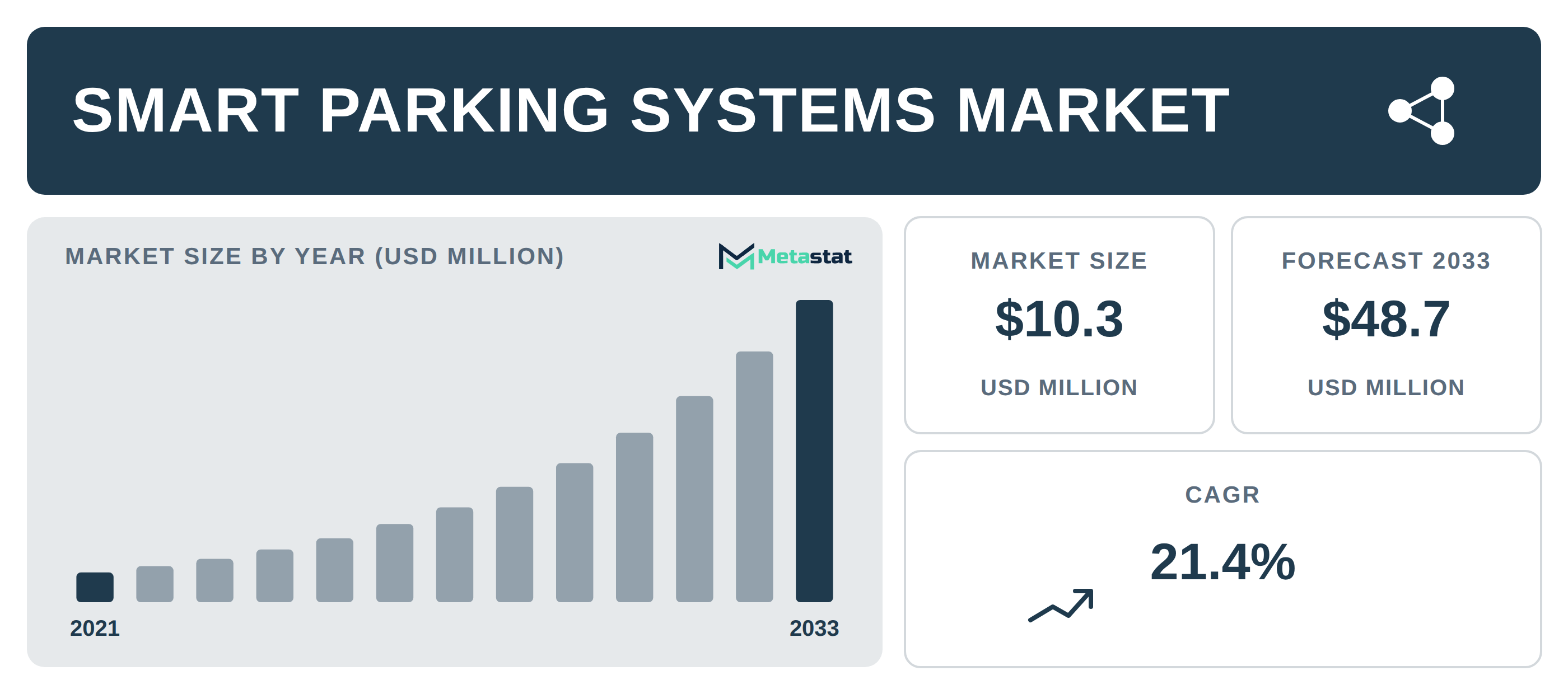Screen dimensions: 1568x694
Task: Click the $10.3 market size value
Action: point(1059,318)
